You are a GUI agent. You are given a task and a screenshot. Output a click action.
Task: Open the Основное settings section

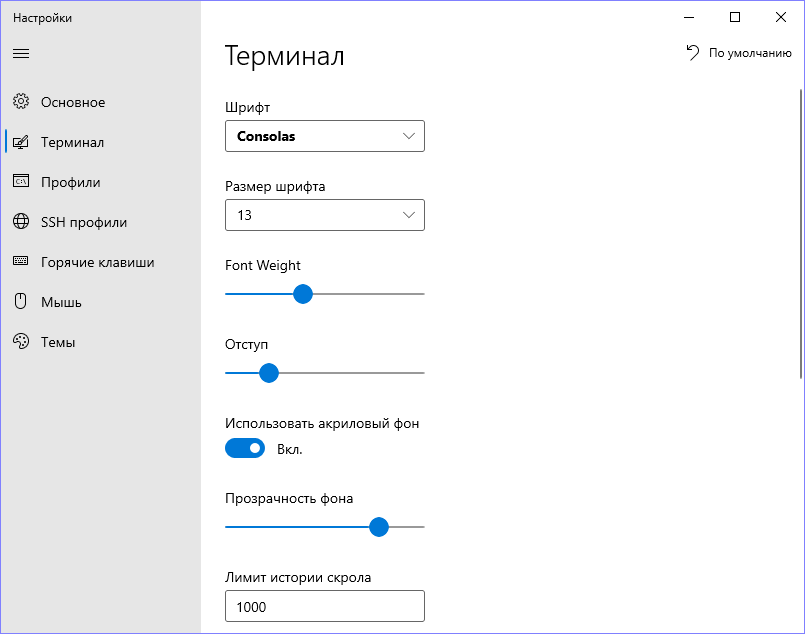pos(73,102)
